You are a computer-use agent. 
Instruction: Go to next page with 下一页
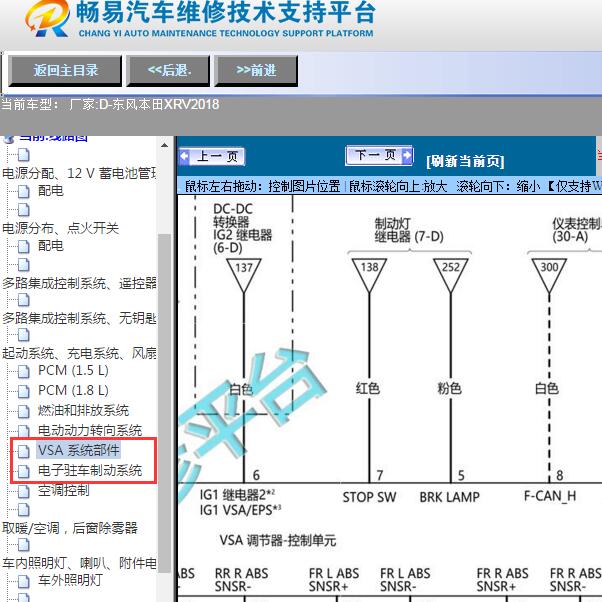pos(379,155)
